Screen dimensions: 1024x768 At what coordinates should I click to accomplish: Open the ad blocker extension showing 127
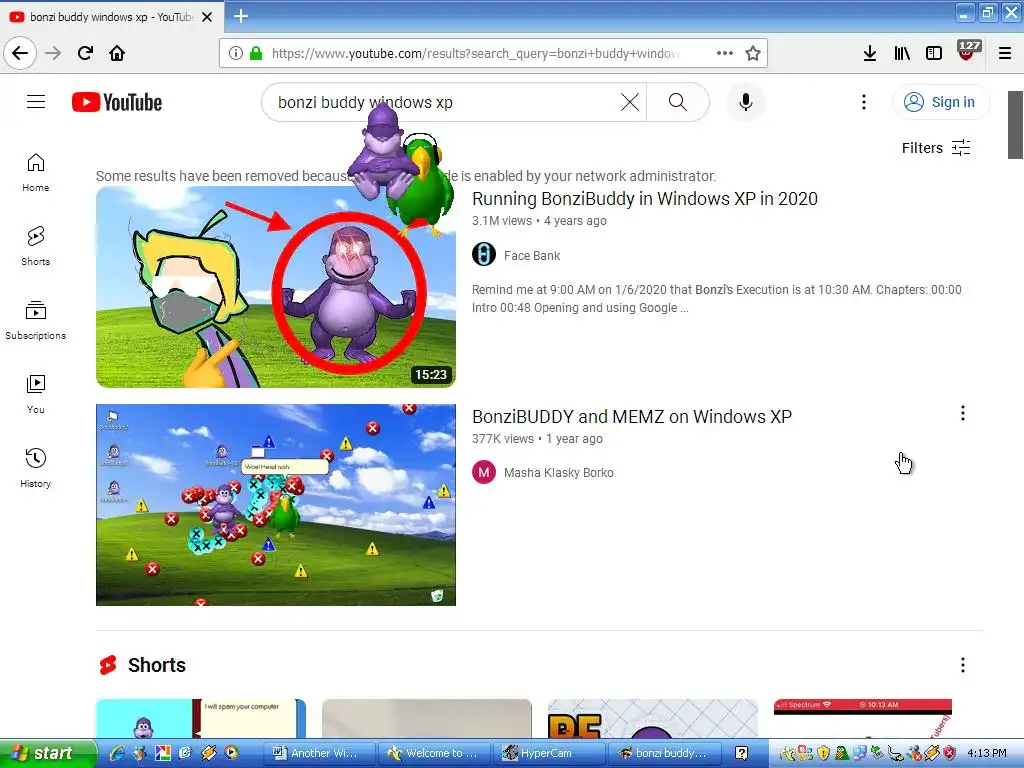[968, 50]
